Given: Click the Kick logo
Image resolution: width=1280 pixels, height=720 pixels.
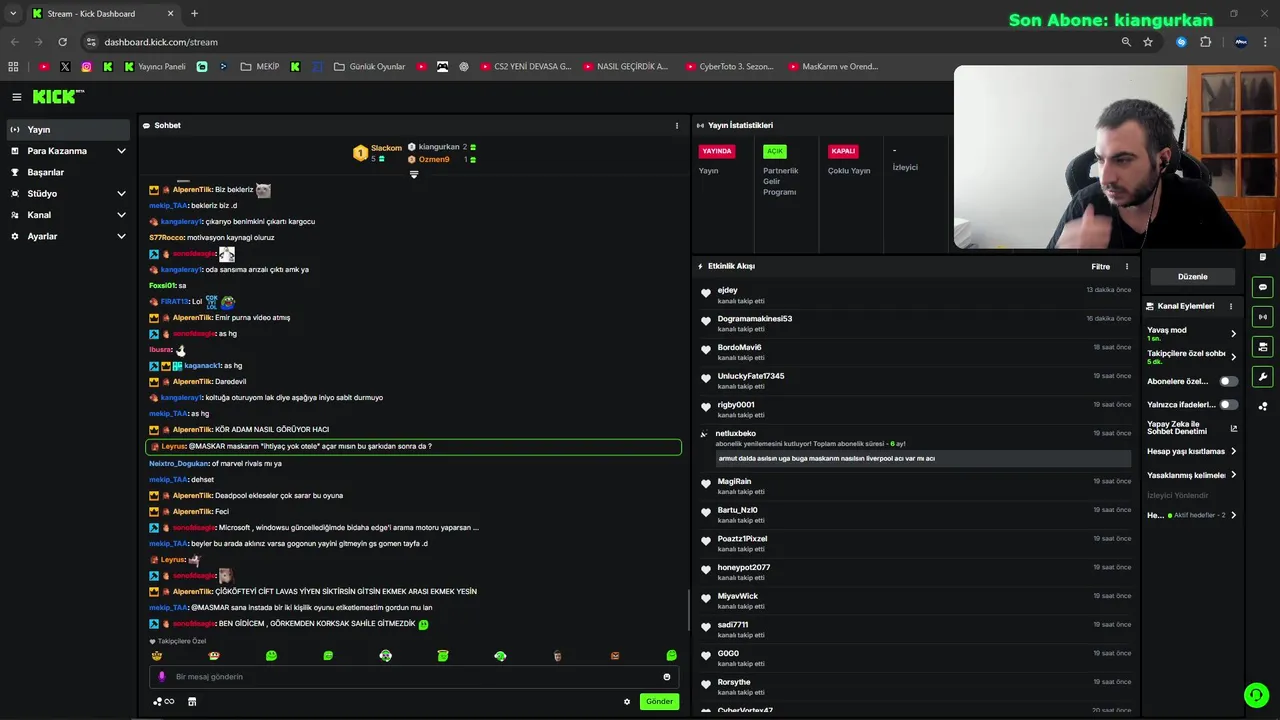Looking at the screenshot, I should tap(57, 97).
